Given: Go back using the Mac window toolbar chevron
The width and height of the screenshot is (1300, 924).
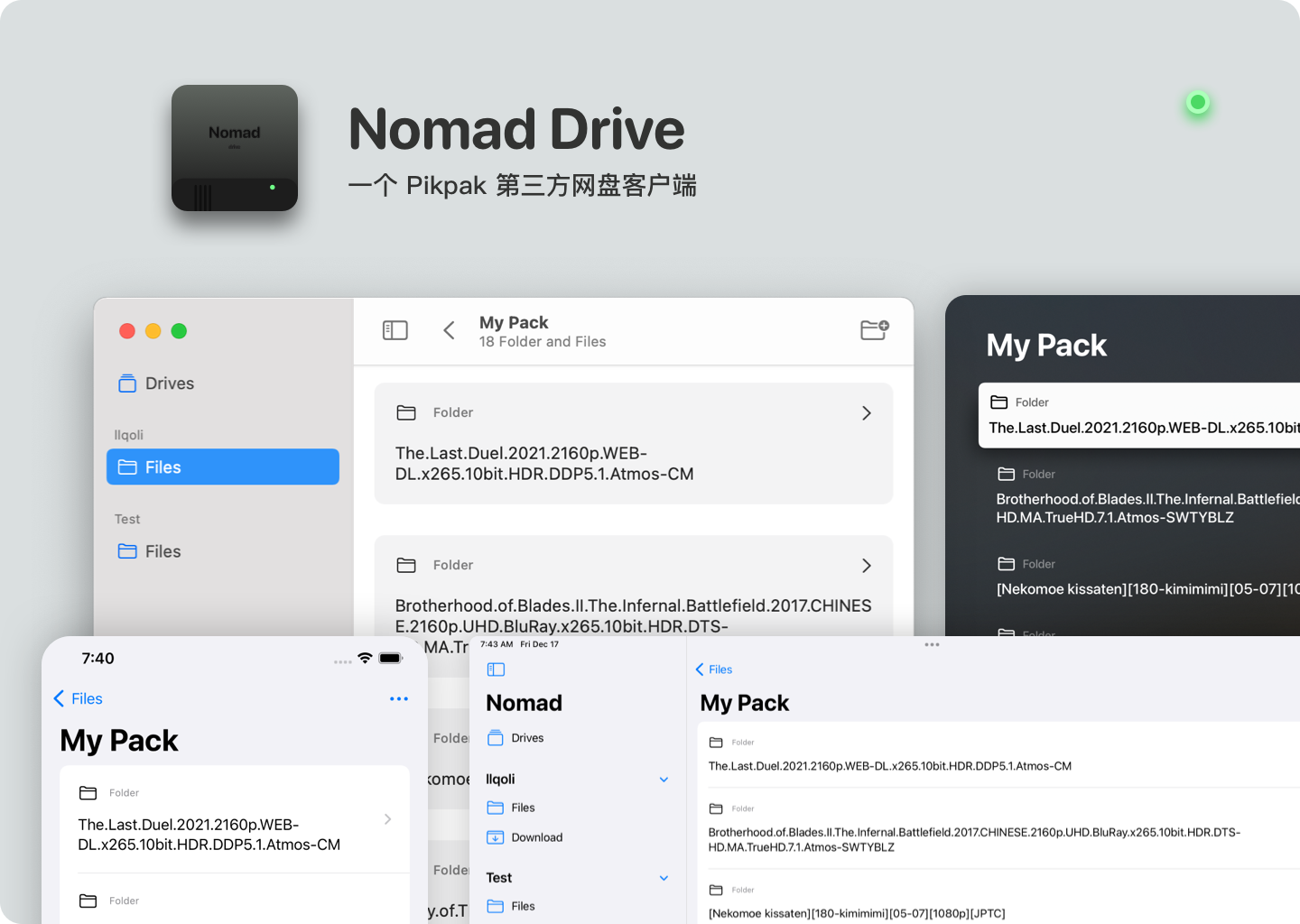Looking at the screenshot, I should click(x=449, y=330).
